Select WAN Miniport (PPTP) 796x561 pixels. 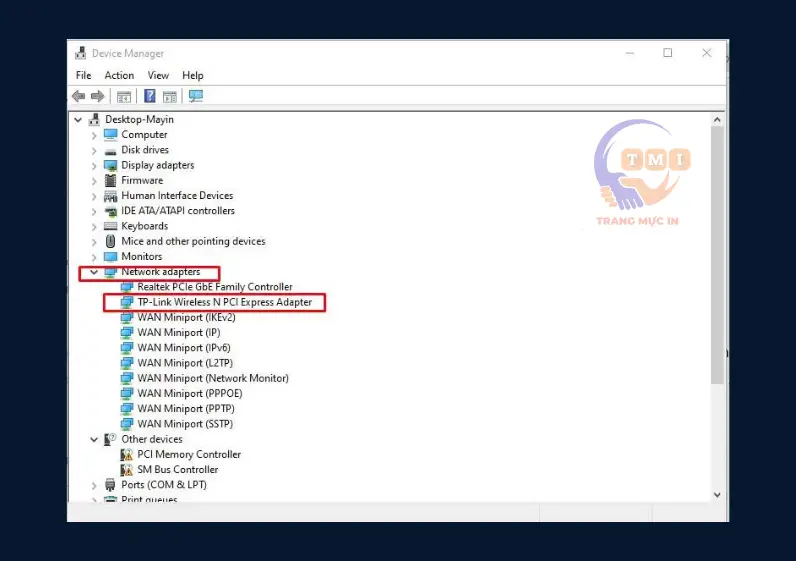tap(186, 409)
